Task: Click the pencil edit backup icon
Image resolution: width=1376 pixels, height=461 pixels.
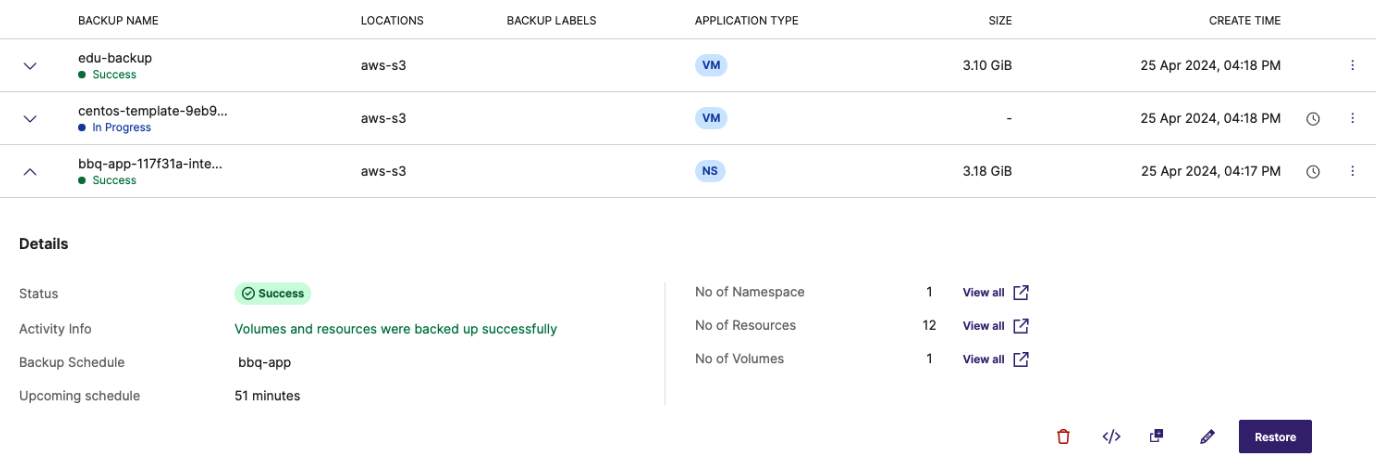Action: (1207, 437)
